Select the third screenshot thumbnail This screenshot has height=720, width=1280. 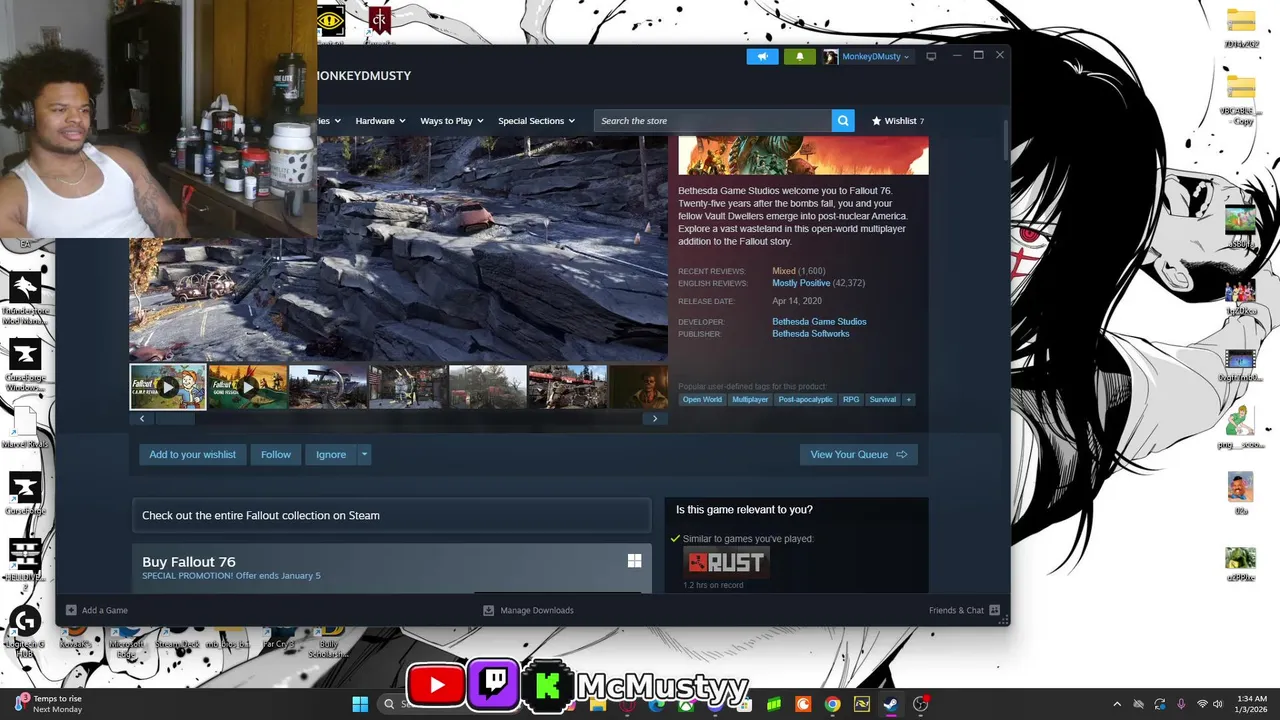point(328,387)
